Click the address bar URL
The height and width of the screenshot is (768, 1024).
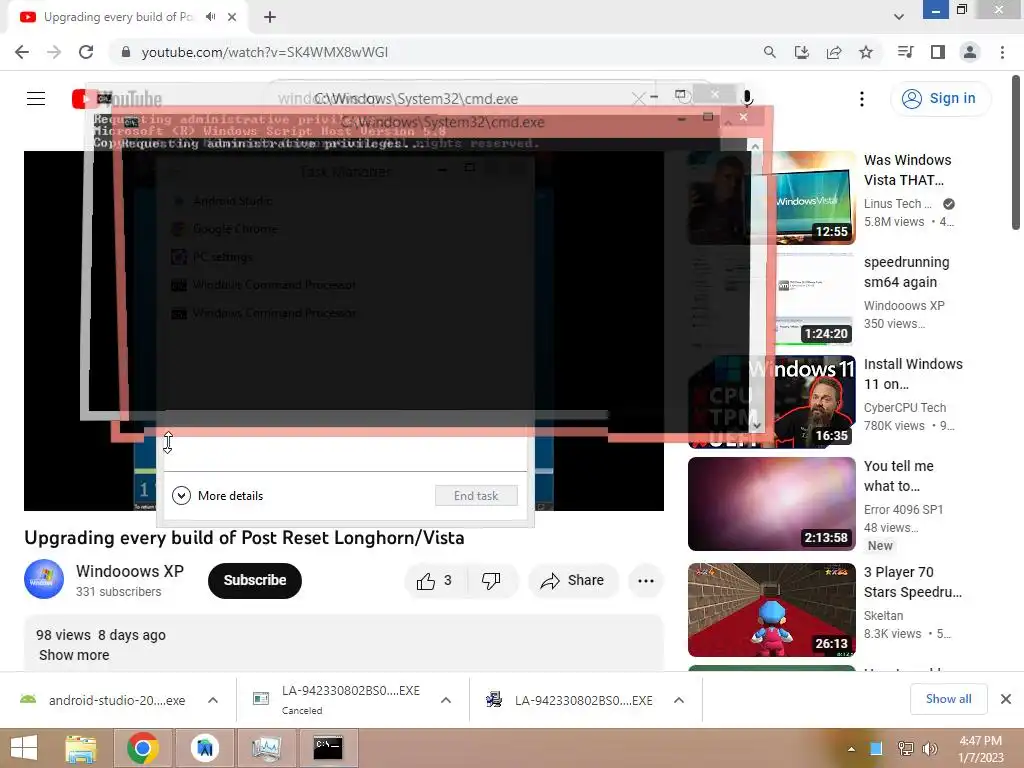click(x=264, y=52)
